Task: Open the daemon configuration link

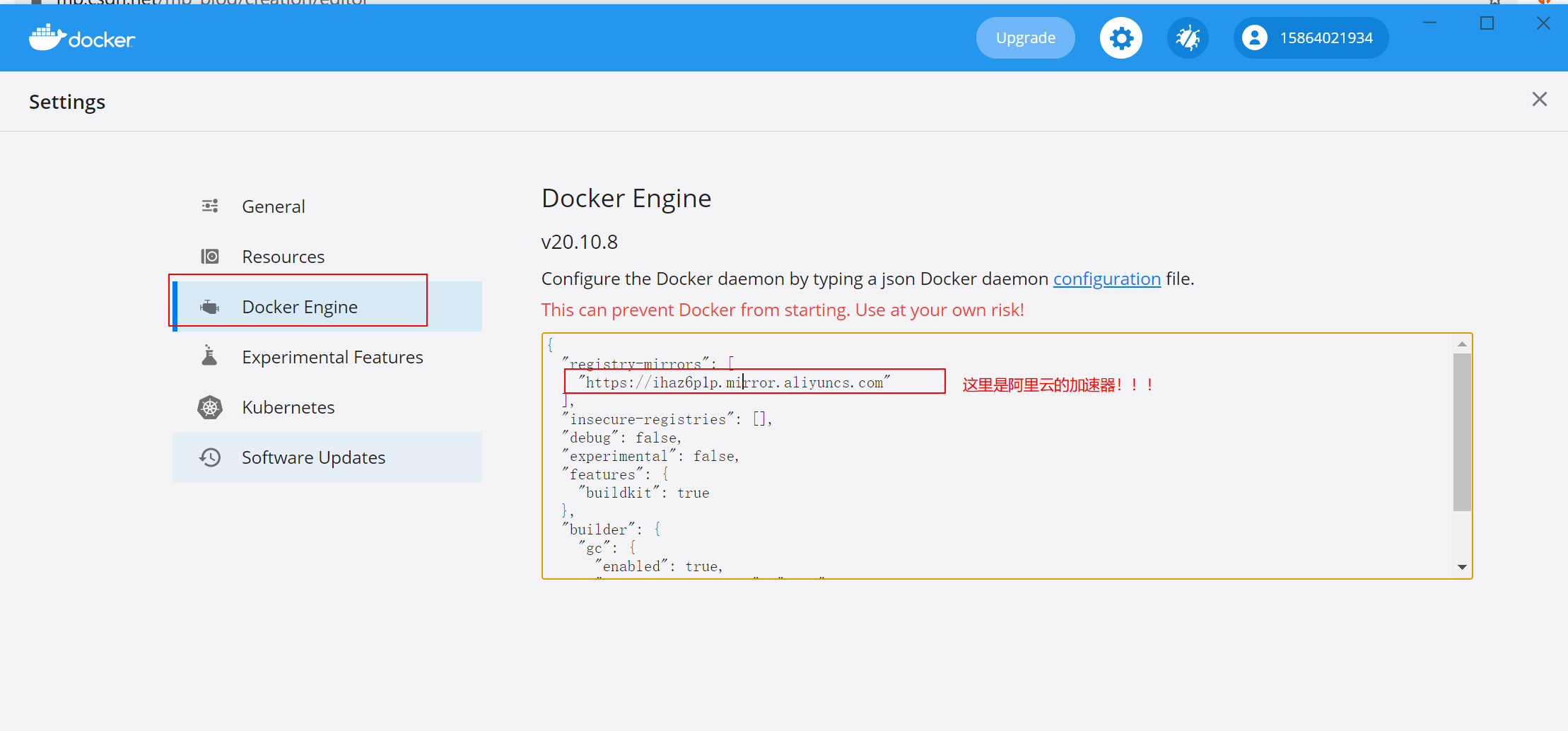Action: pos(1106,279)
